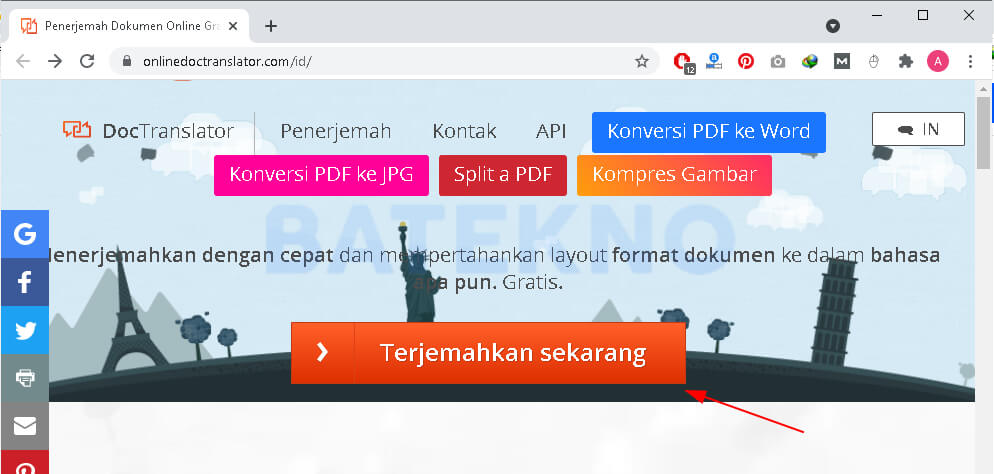Click the print sidebar icon
The height and width of the screenshot is (474, 994).
(25, 378)
